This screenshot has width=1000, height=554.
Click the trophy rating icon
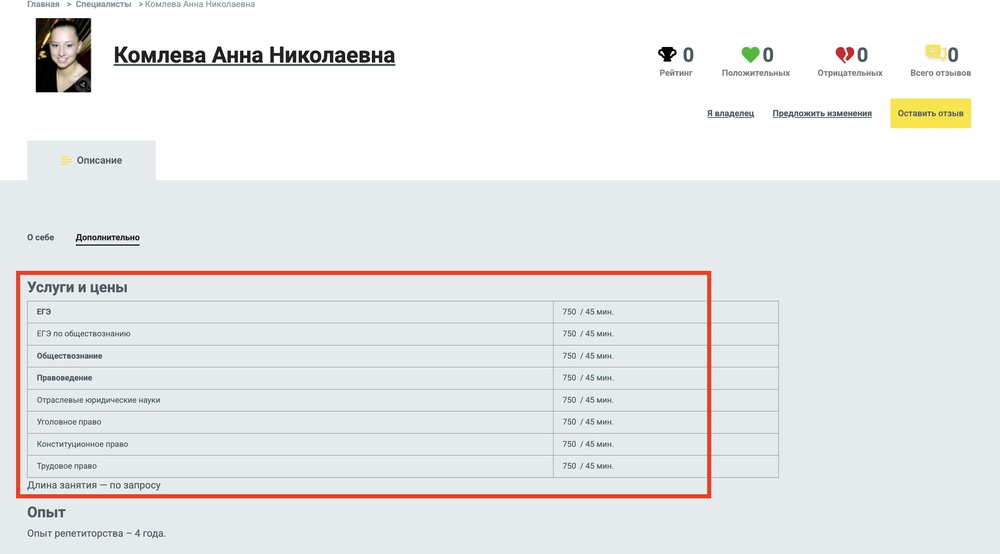click(x=667, y=55)
